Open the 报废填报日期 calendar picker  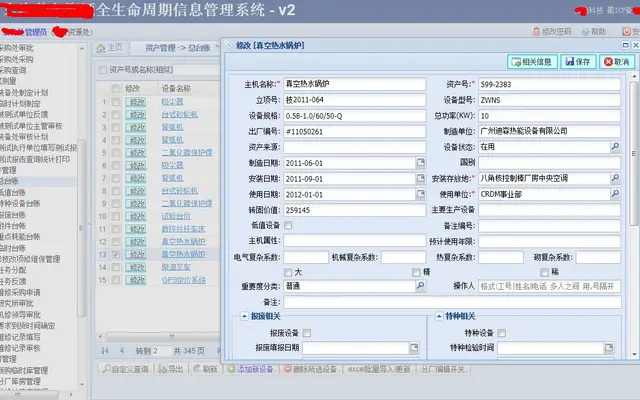point(414,348)
